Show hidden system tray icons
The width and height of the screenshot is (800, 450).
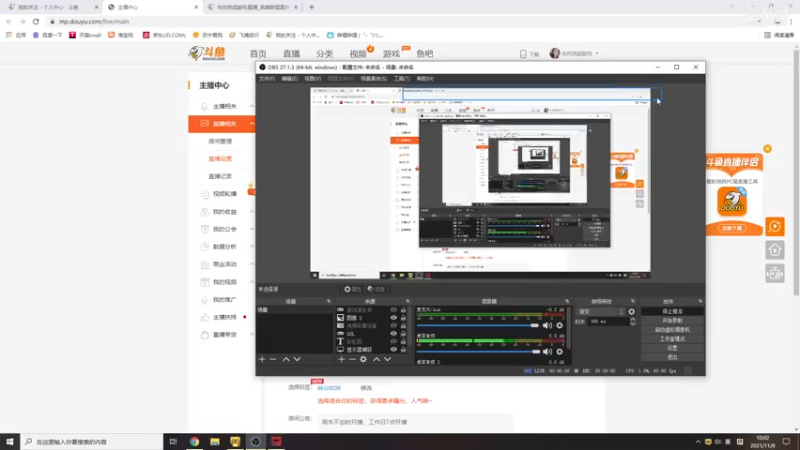[697, 442]
